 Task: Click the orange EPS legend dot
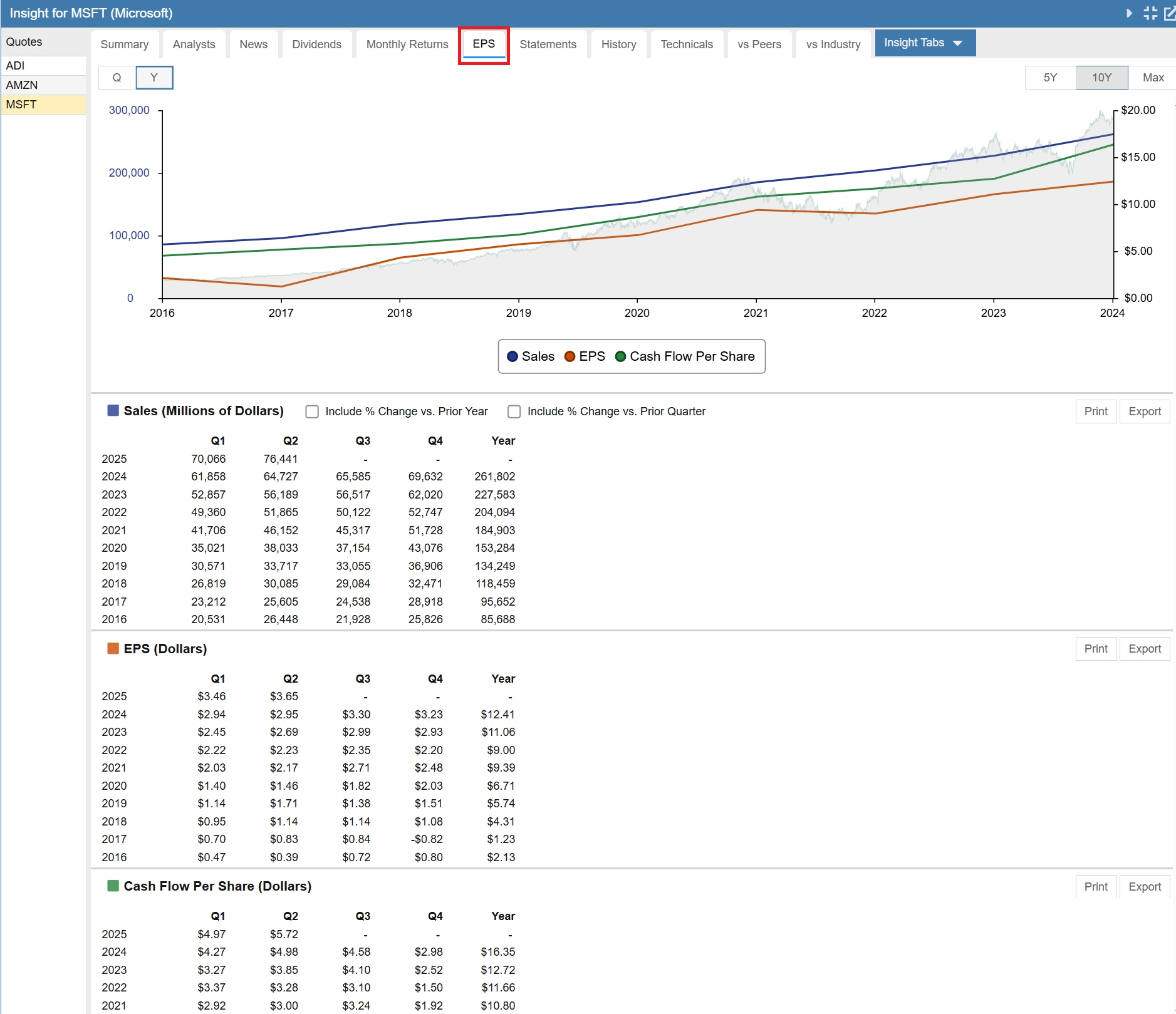tap(570, 356)
